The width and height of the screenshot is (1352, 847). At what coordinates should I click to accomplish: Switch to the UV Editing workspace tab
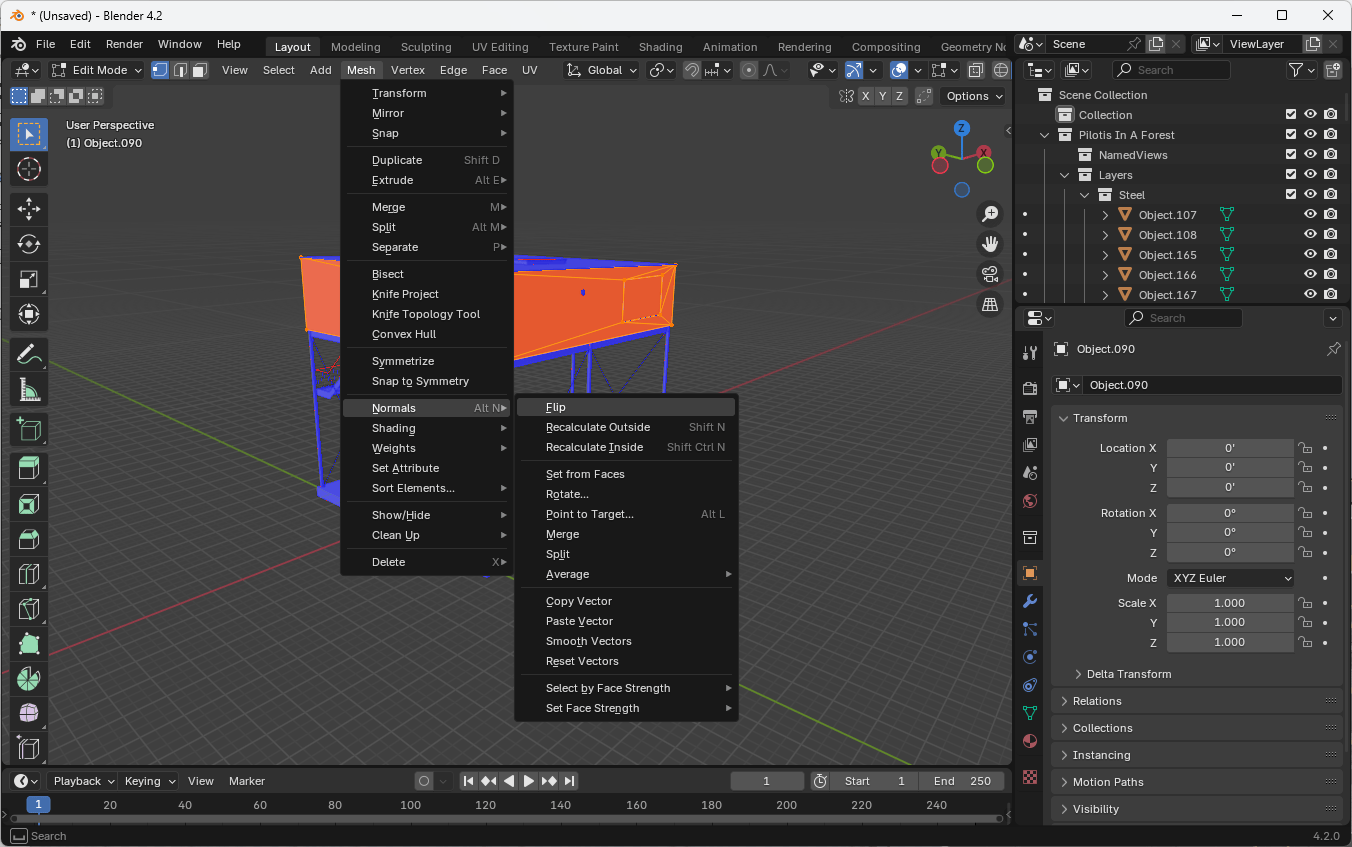pos(500,47)
